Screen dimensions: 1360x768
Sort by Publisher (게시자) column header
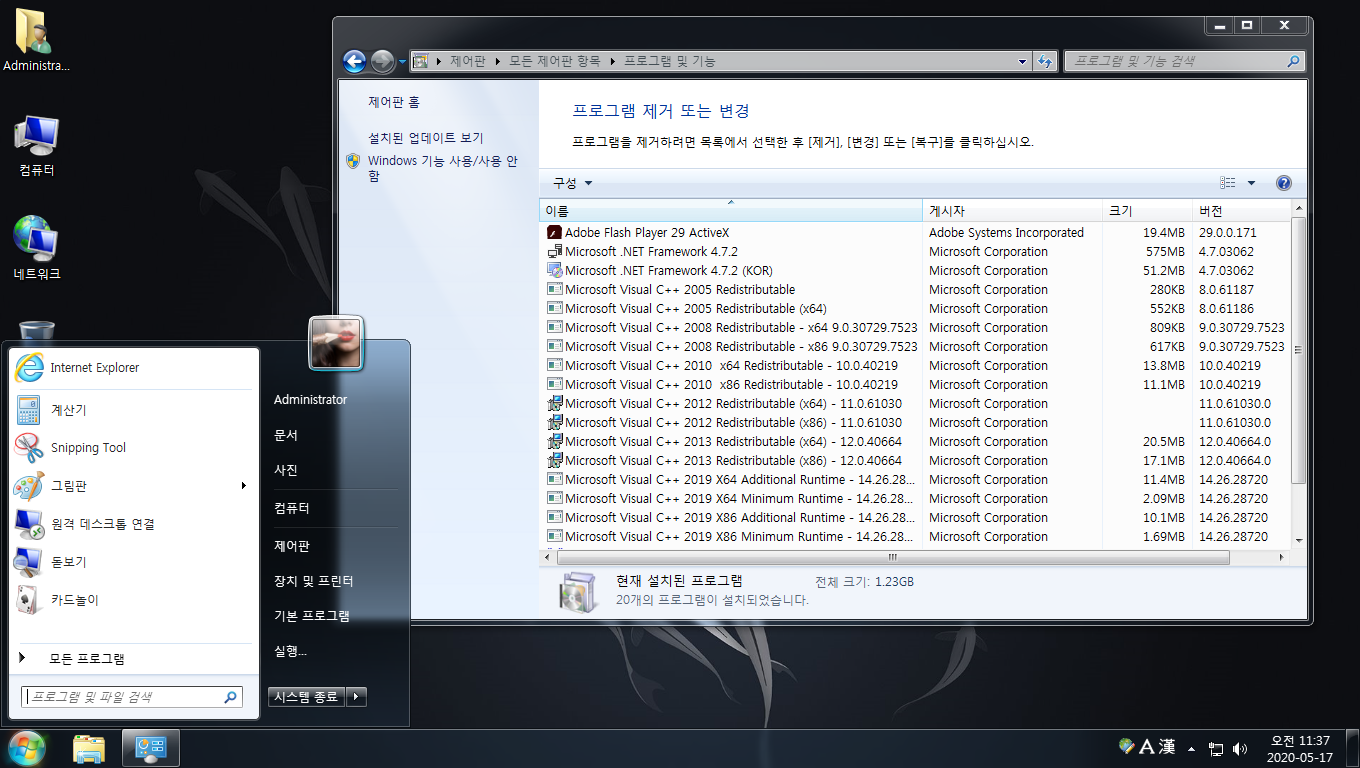1013,211
